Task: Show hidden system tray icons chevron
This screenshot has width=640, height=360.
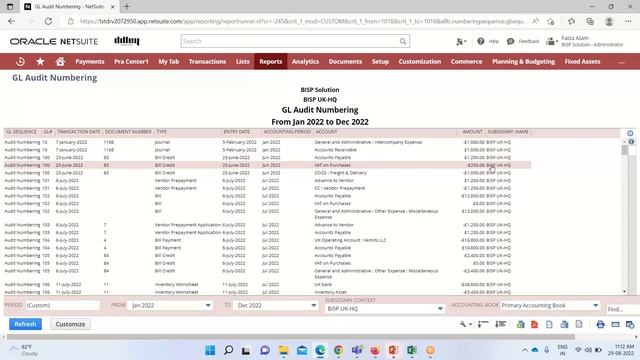Action: [524, 350]
